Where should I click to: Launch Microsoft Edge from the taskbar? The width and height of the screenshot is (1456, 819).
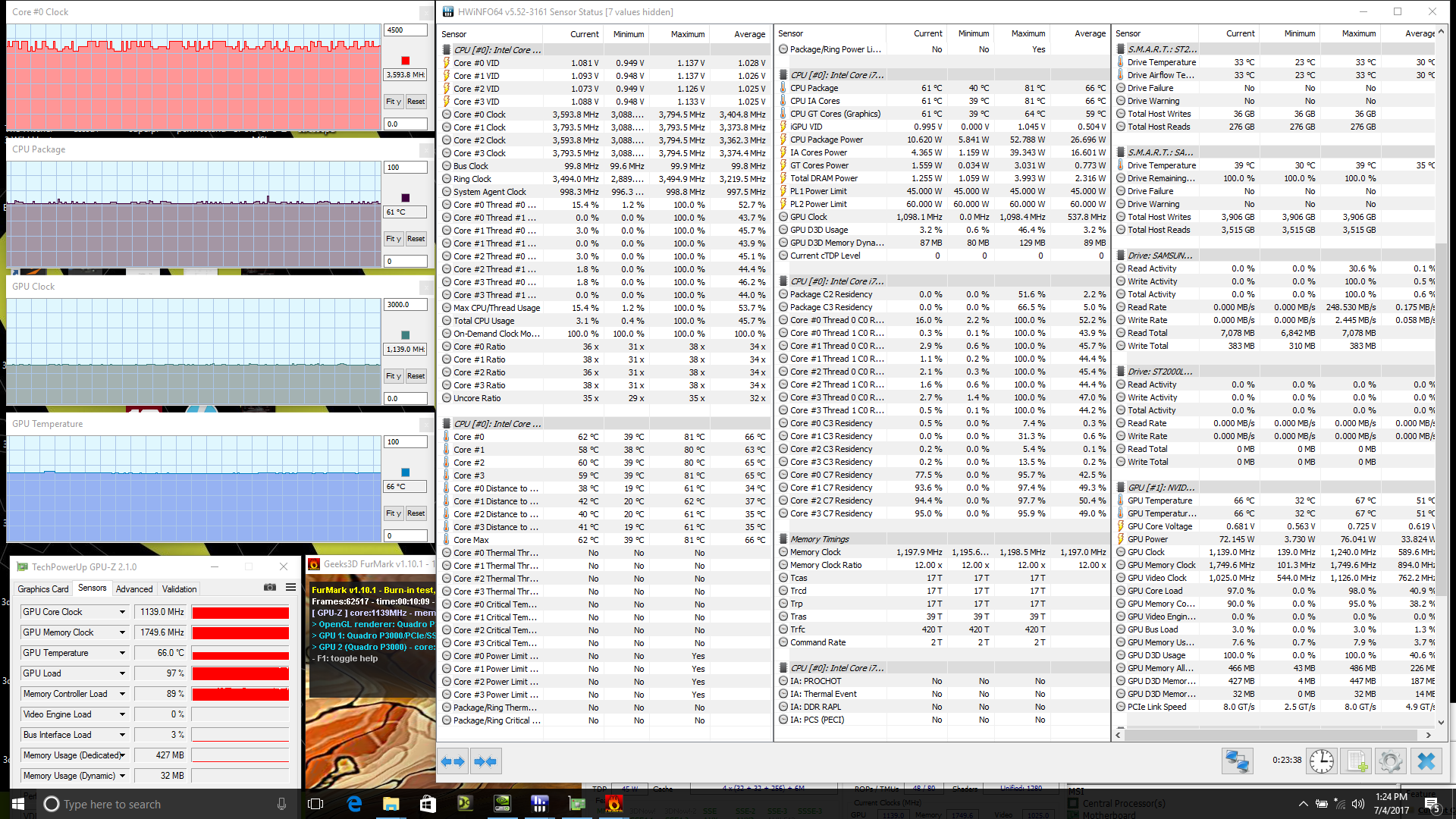coord(354,804)
